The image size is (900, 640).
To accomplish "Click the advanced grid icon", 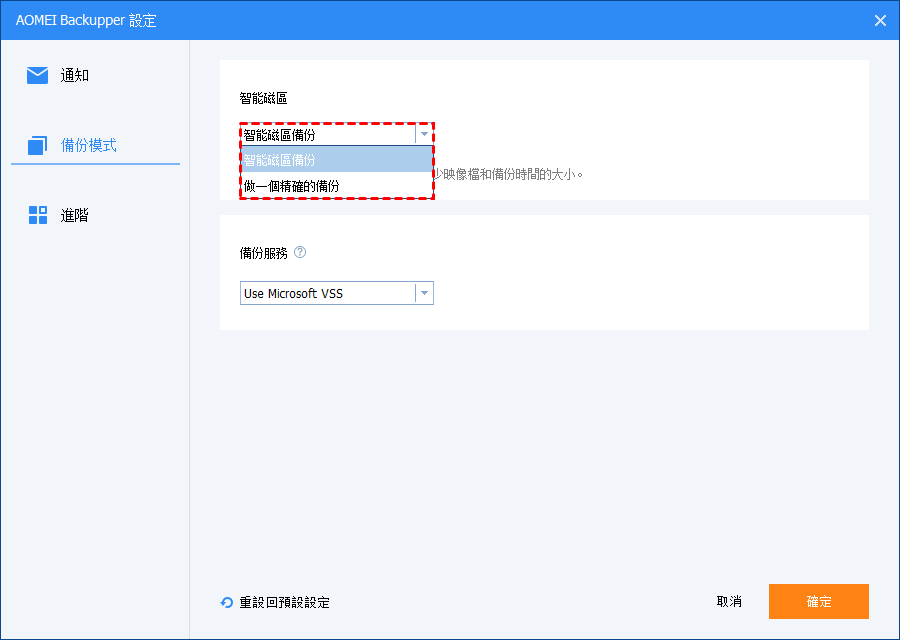I will [38, 215].
